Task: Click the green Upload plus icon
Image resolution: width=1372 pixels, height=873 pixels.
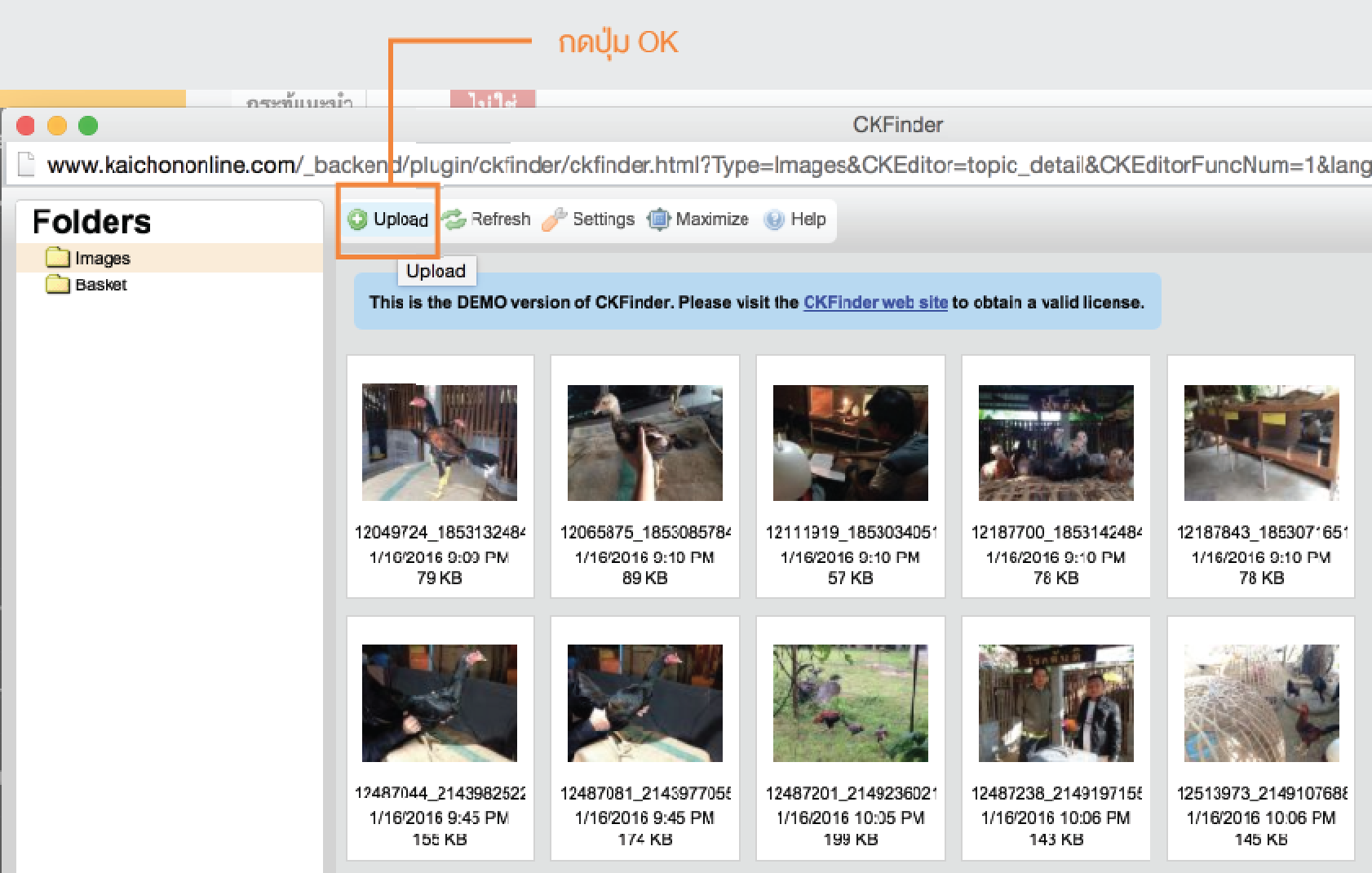Action: click(x=357, y=219)
